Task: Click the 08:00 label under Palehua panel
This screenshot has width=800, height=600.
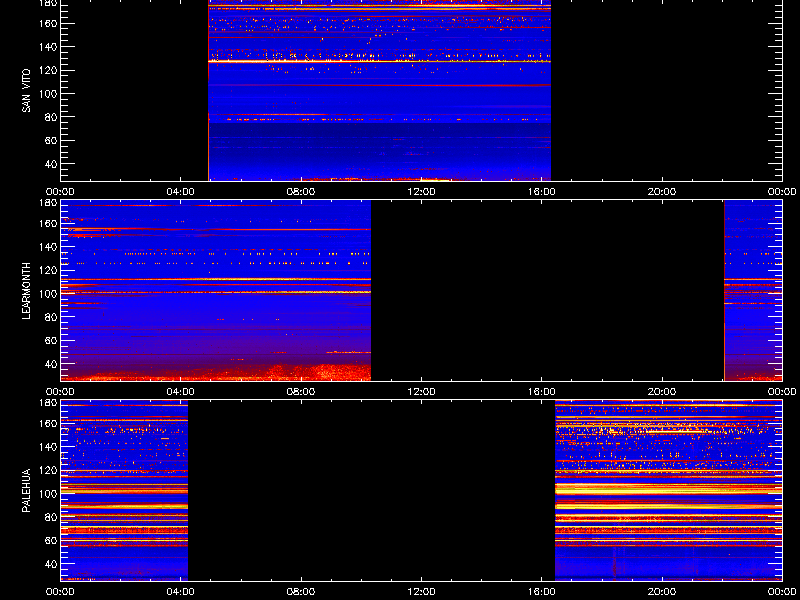Action: [301, 592]
